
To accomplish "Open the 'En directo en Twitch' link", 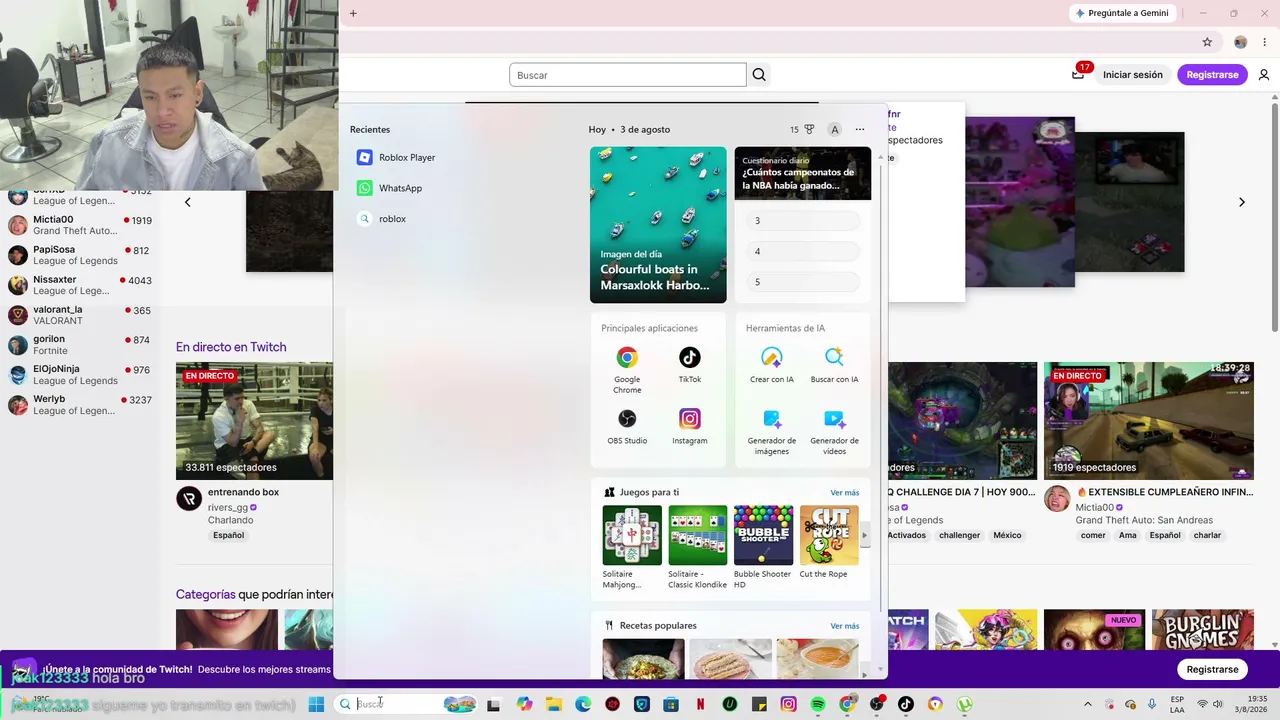I will (x=231, y=347).
